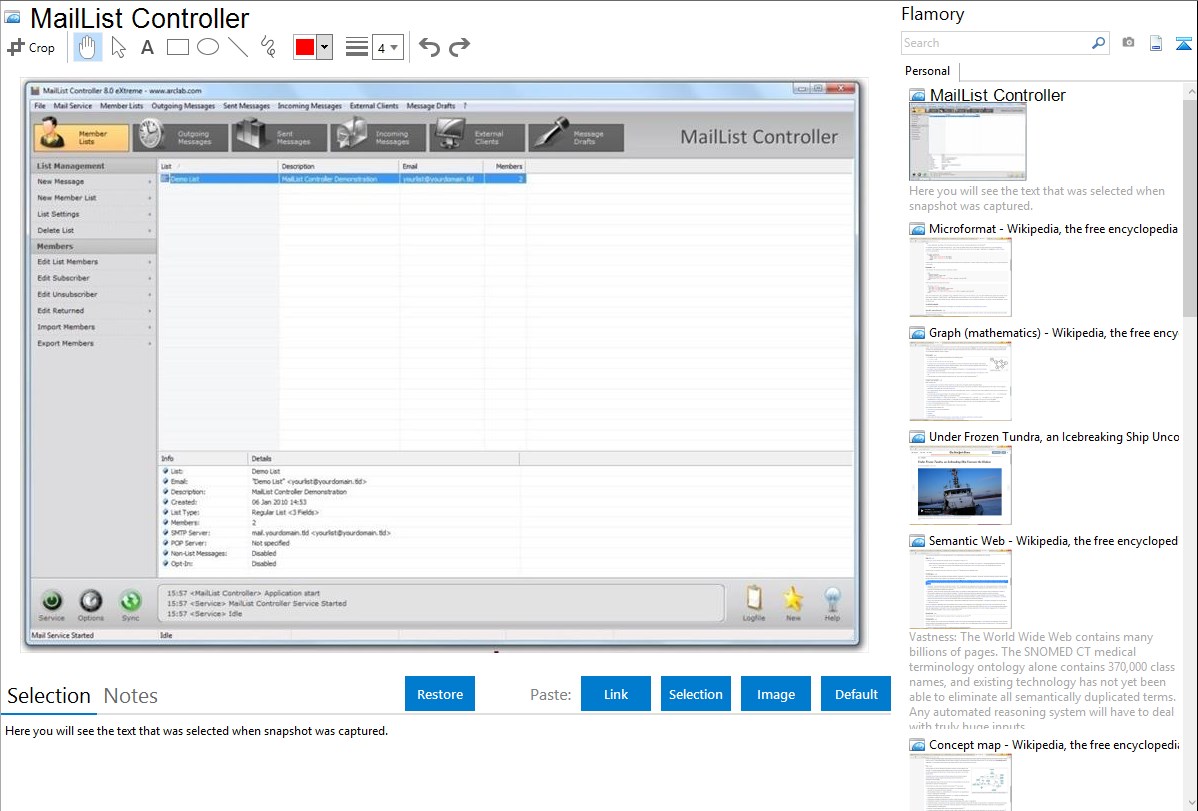This screenshot has width=1198, height=811.
Task: Activate the hand pan tool
Action: pos(87,47)
